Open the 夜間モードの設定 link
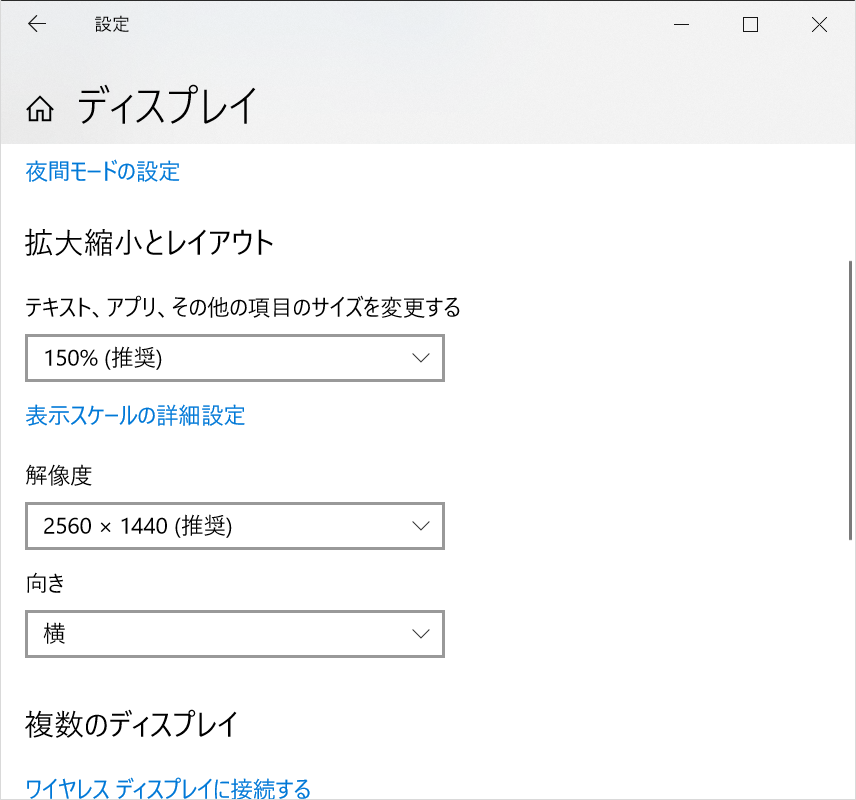Image resolution: width=856 pixels, height=800 pixels. point(99,172)
